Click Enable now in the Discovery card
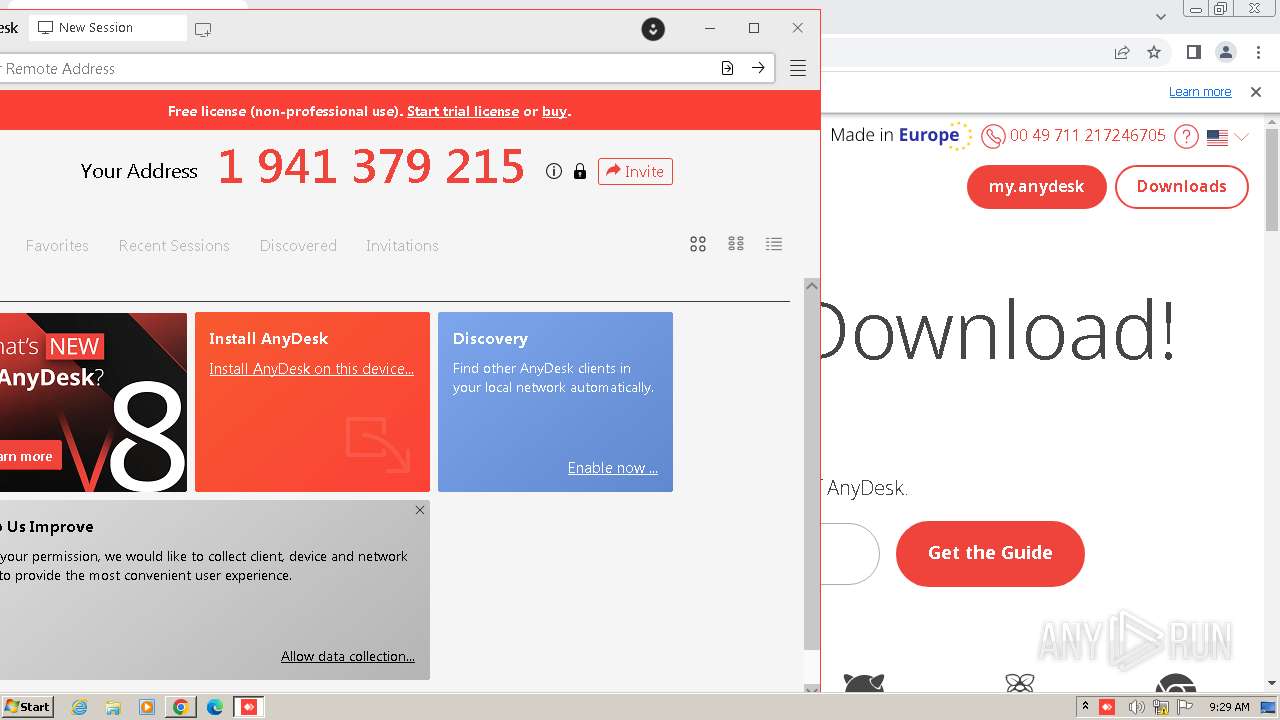The height and width of the screenshot is (720, 1280). [613, 468]
